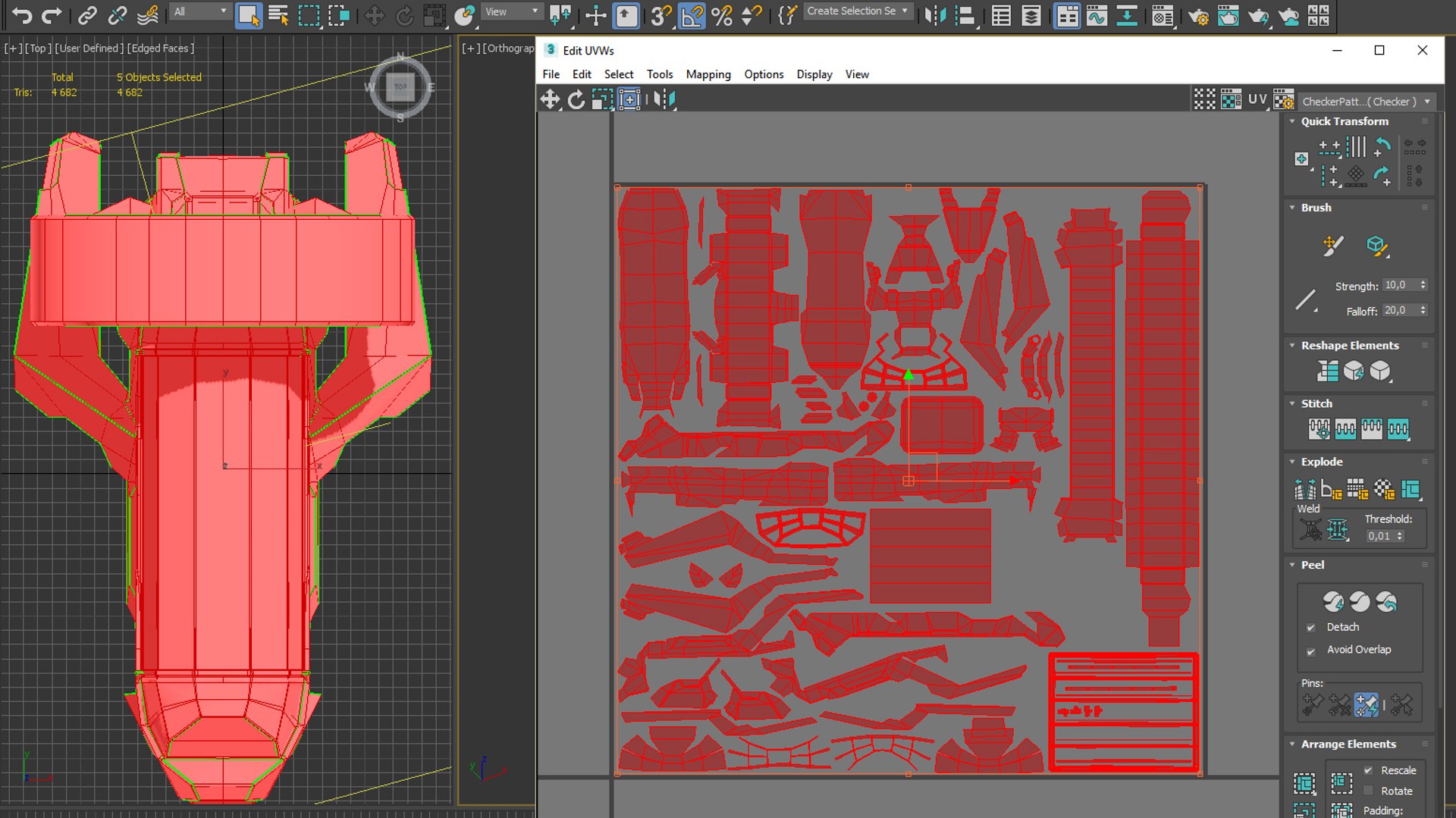Increase the Weld Threshold spinner
This screenshot has width=1456, height=818.
pyautogui.click(x=1400, y=533)
